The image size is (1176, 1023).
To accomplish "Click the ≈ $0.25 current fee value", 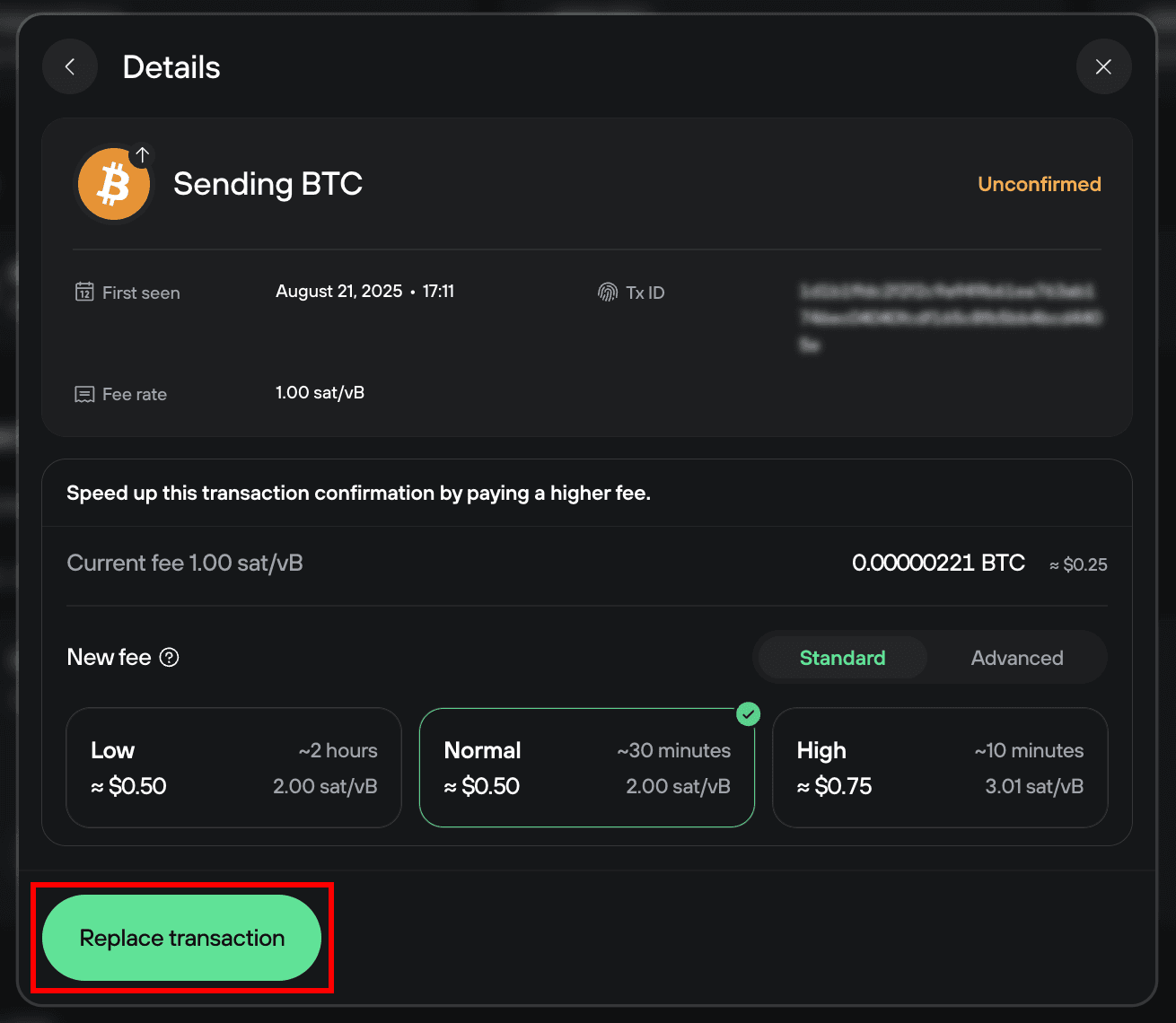I will click(x=1078, y=564).
